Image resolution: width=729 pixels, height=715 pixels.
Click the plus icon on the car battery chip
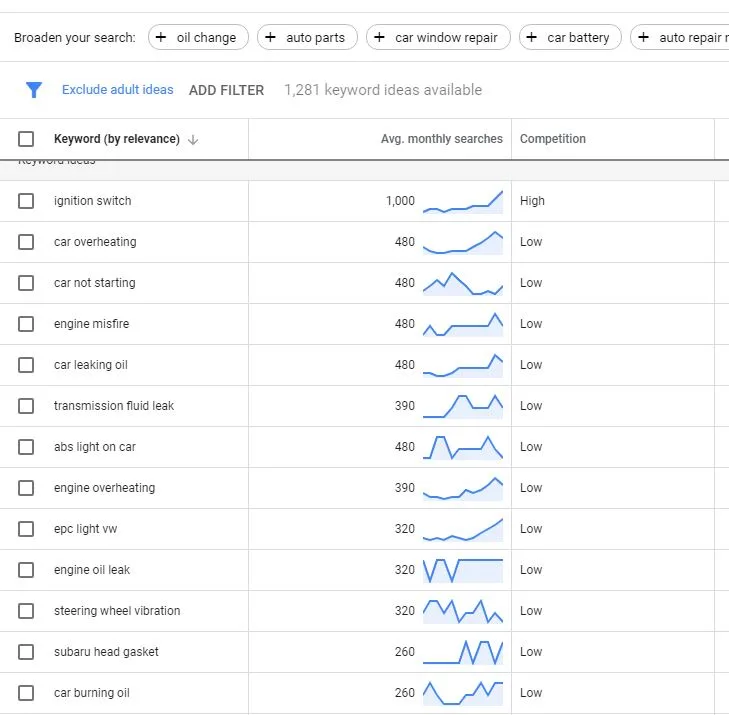point(531,37)
